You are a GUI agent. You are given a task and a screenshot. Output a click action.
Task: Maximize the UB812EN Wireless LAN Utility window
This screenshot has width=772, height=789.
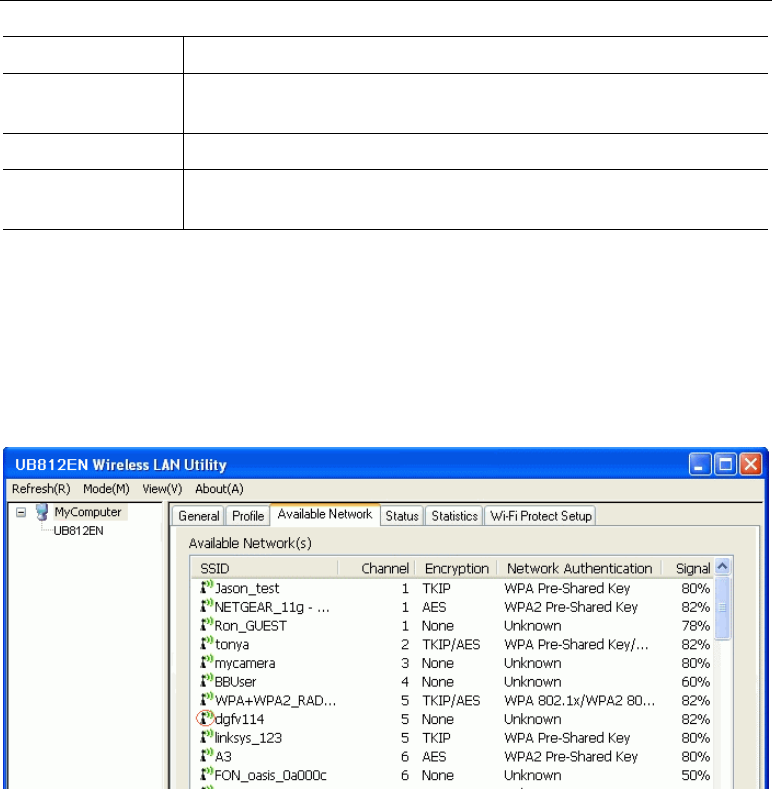(725, 463)
